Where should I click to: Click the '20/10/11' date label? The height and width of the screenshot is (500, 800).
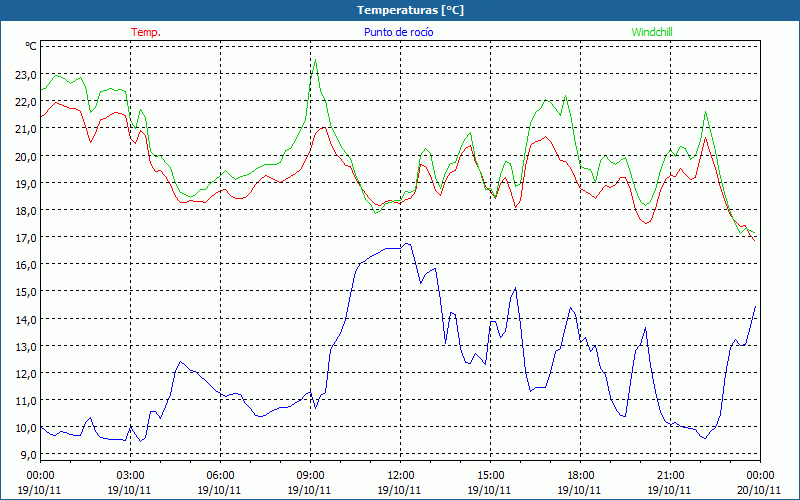(x=759, y=490)
